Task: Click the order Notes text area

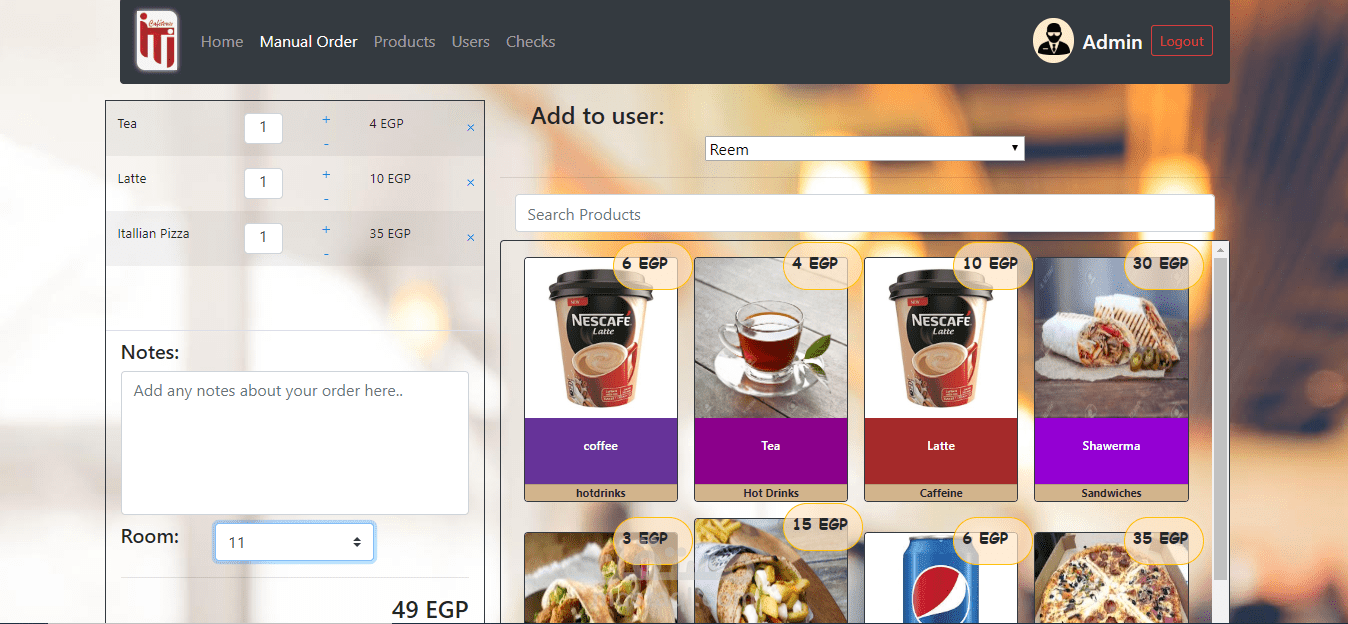Action: [x=295, y=443]
